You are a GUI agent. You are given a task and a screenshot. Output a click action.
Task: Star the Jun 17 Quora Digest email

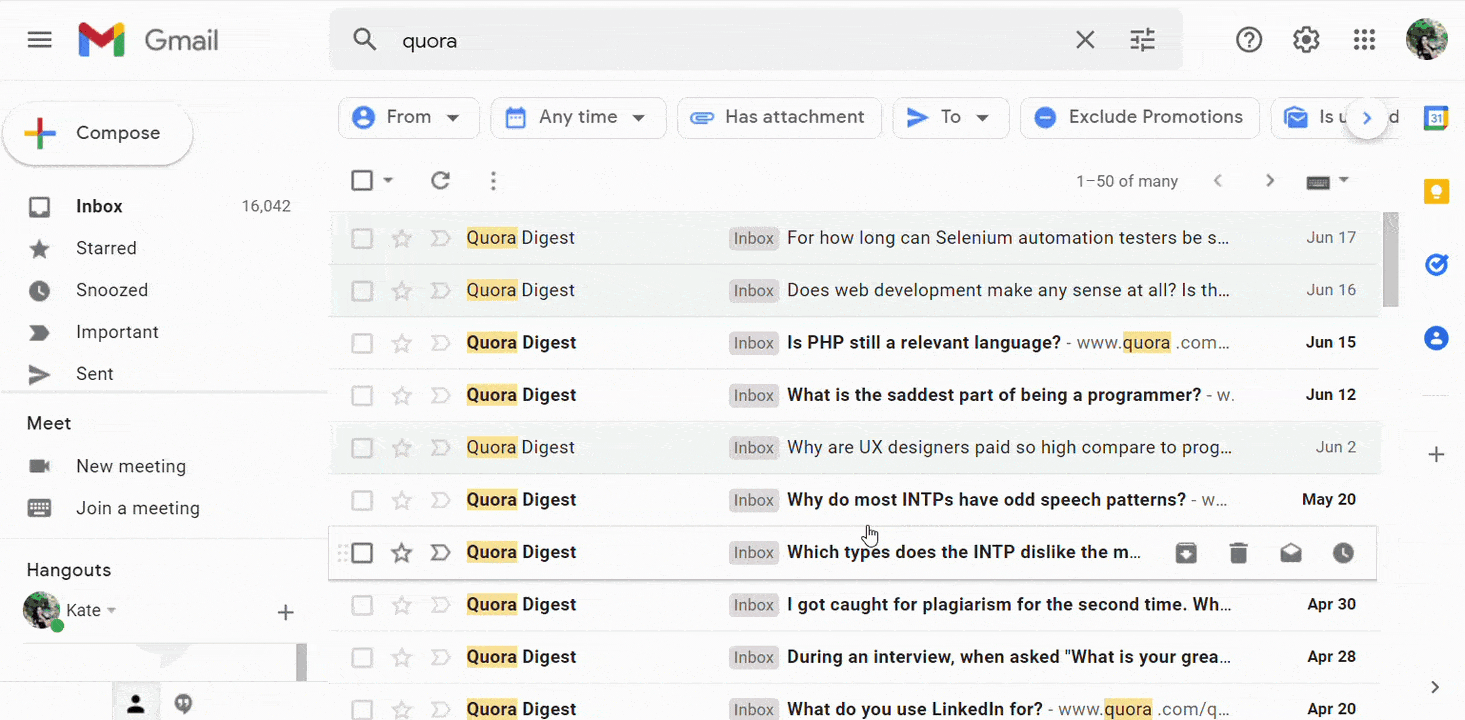coord(401,238)
